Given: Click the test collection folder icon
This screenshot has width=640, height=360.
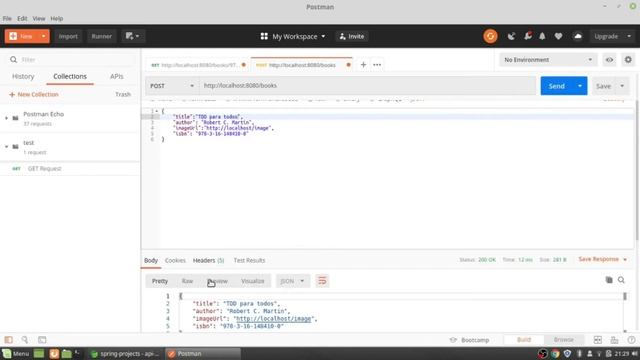Looking at the screenshot, I should [x=16, y=147].
